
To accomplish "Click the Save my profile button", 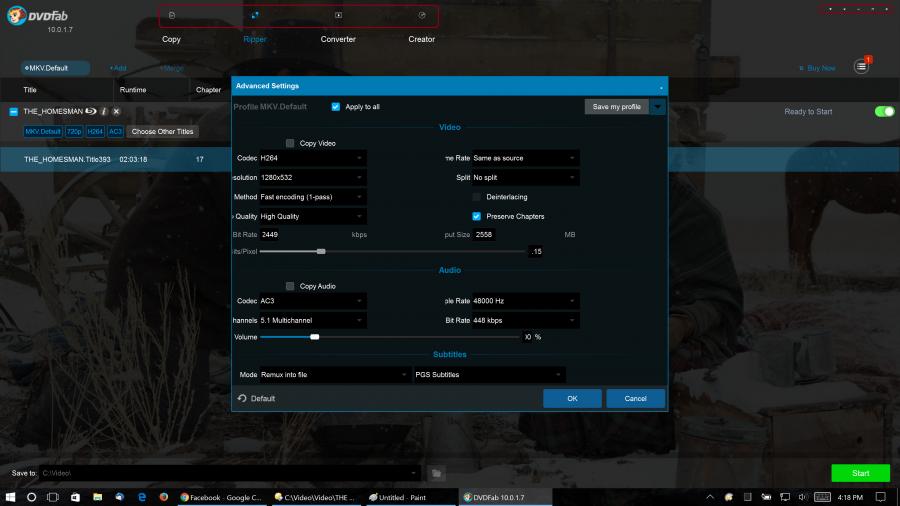I will (616, 106).
